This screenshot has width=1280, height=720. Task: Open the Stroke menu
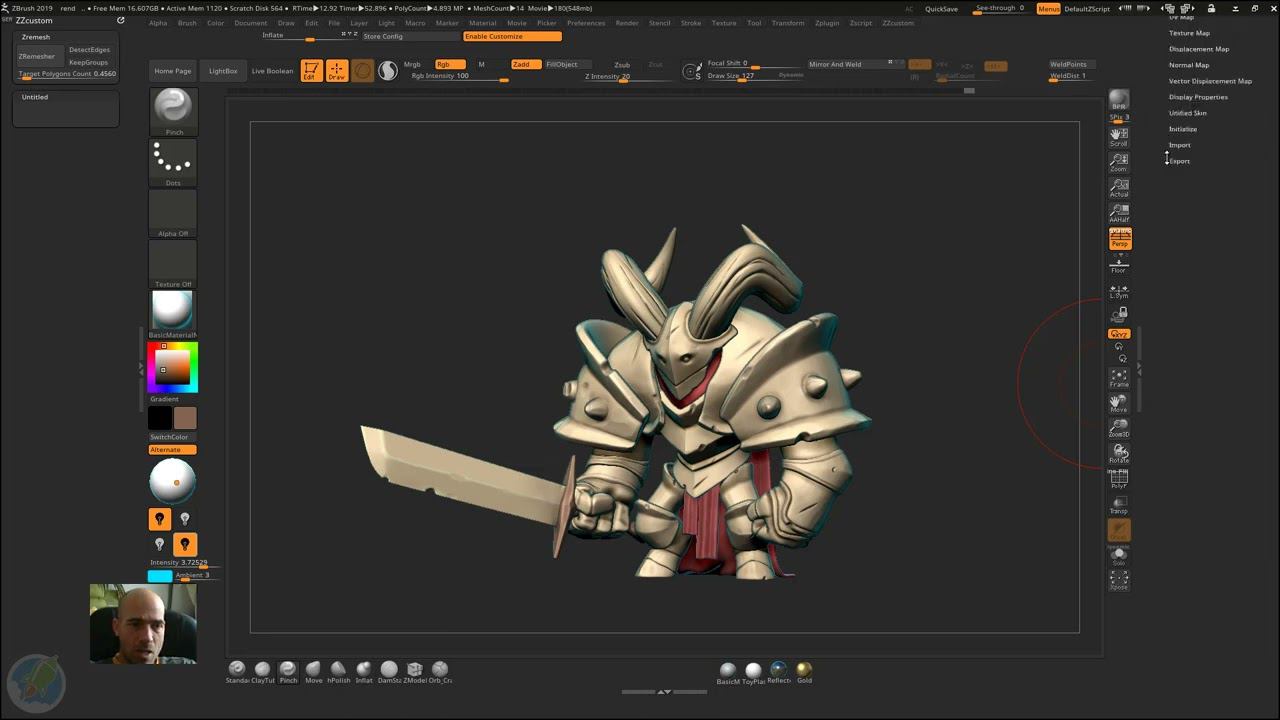pyautogui.click(x=690, y=23)
